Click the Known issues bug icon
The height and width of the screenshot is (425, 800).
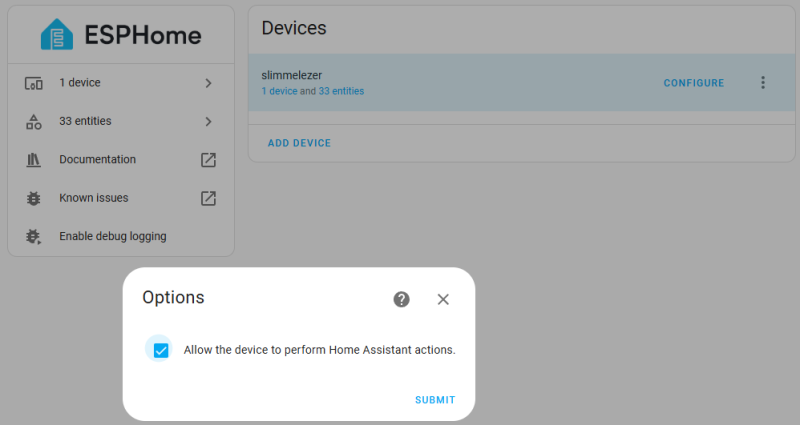click(x=33, y=198)
